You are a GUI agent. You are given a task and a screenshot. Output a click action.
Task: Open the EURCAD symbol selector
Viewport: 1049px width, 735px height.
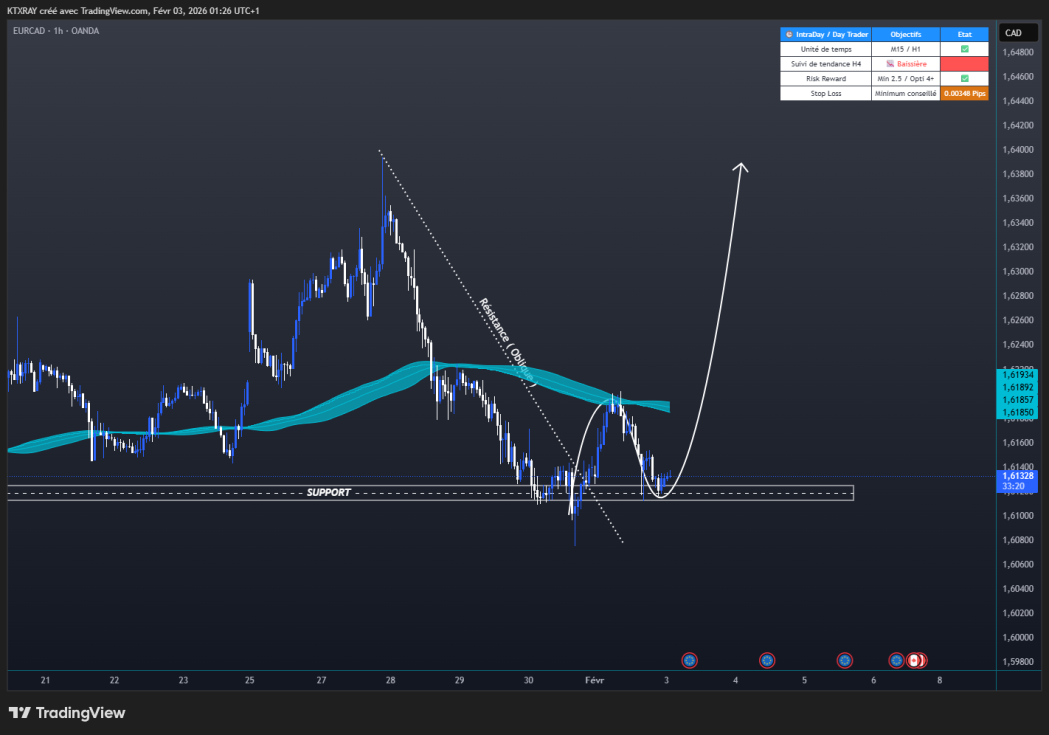click(x=27, y=31)
